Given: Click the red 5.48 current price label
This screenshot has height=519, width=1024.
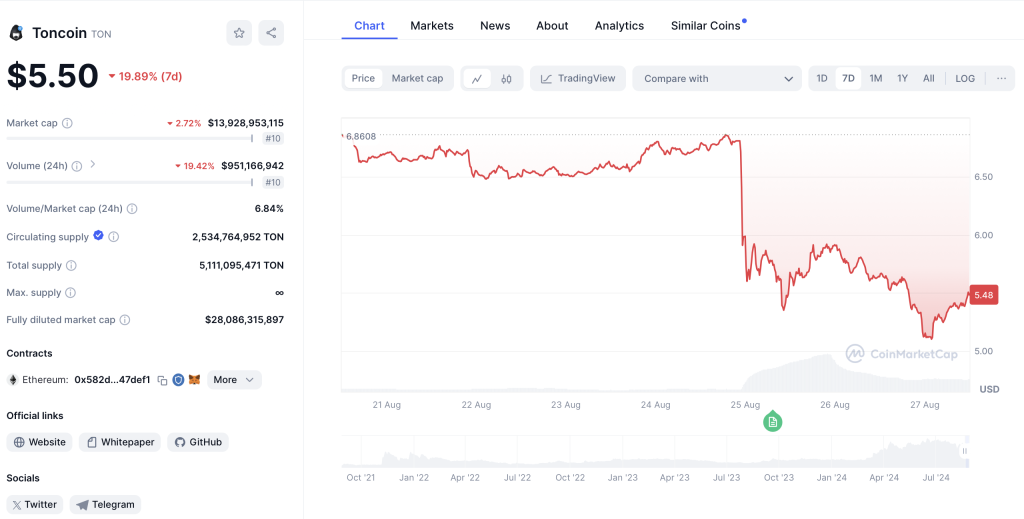Looking at the screenshot, I should [984, 295].
